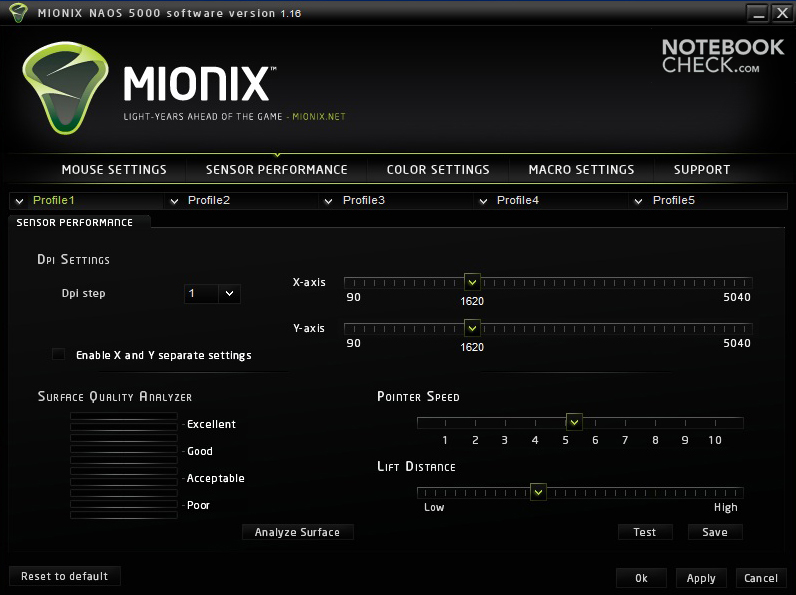Click the Good surface quality label
The image size is (796, 595).
coord(200,451)
